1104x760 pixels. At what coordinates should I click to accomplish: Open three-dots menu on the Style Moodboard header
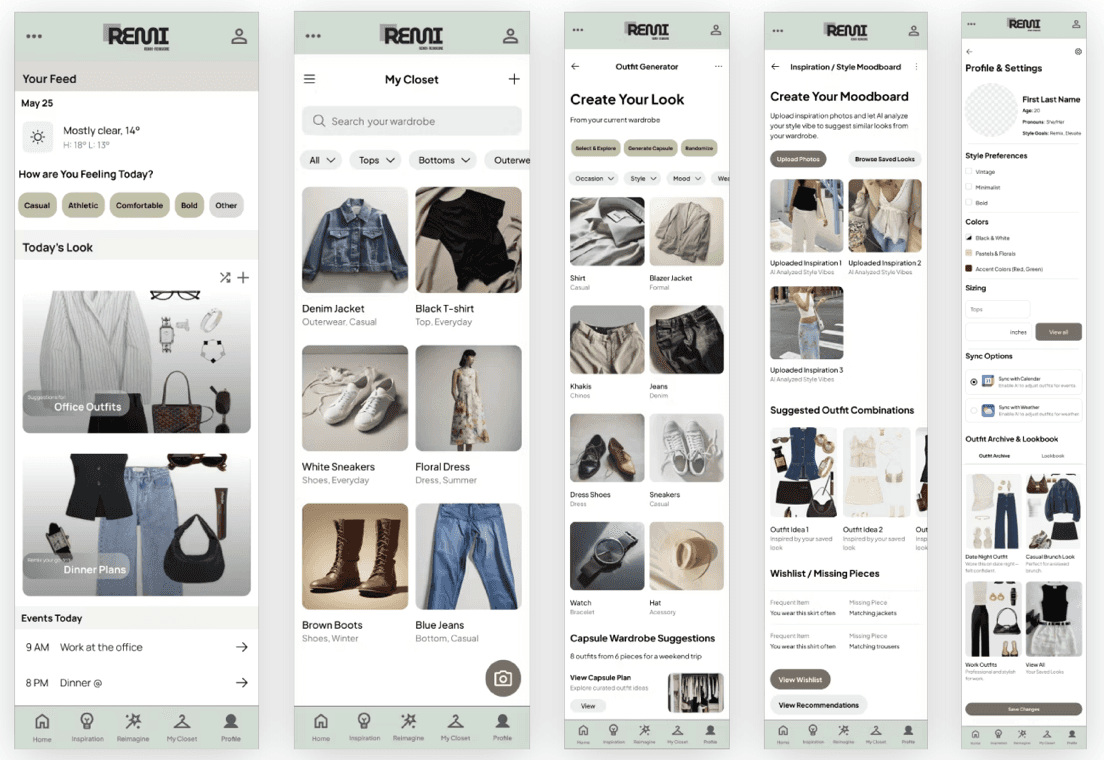point(777,31)
